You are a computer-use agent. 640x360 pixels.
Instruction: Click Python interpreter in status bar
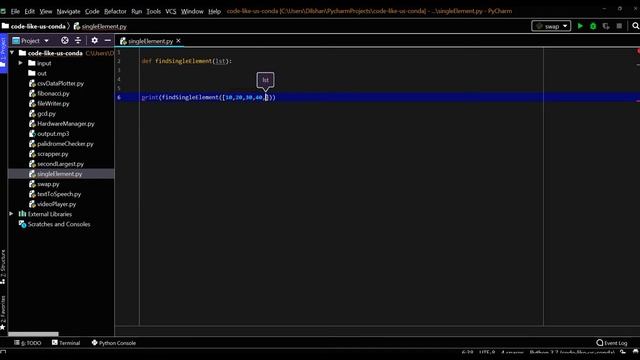click(571, 352)
